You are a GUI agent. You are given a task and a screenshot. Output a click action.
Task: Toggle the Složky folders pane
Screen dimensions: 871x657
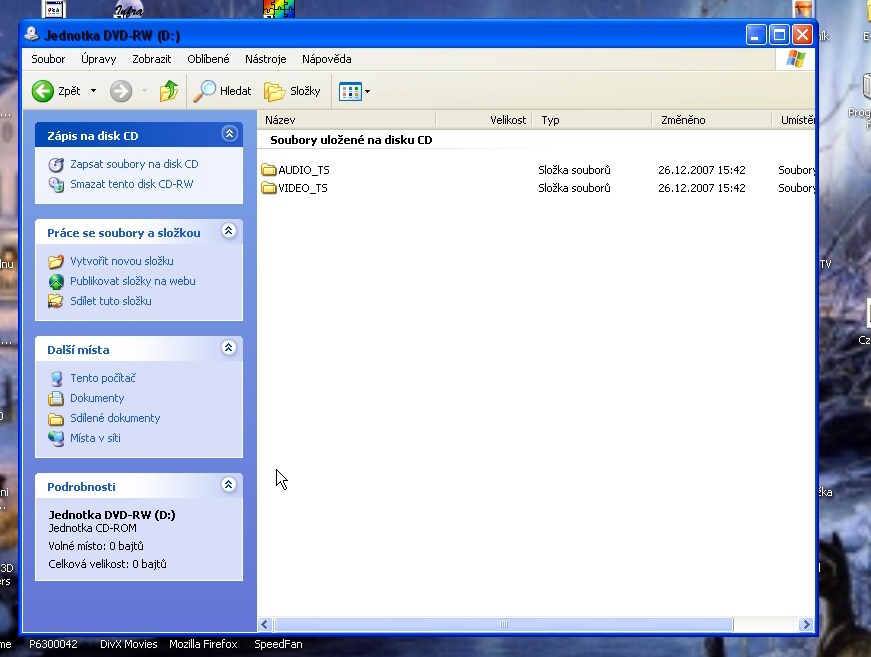coord(292,91)
